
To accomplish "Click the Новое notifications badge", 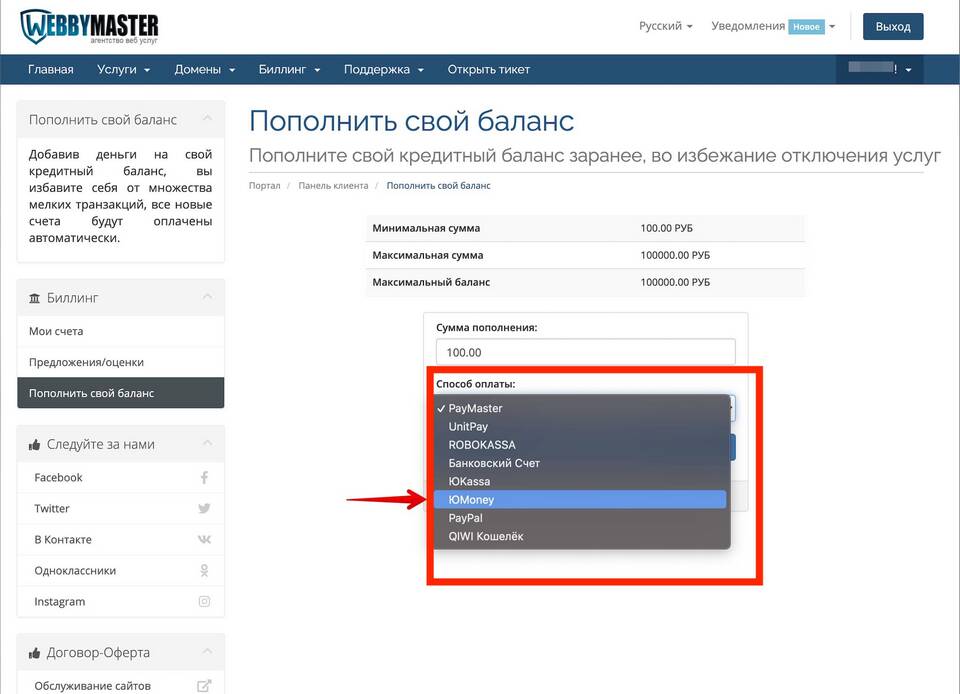I will click(806, 27).
